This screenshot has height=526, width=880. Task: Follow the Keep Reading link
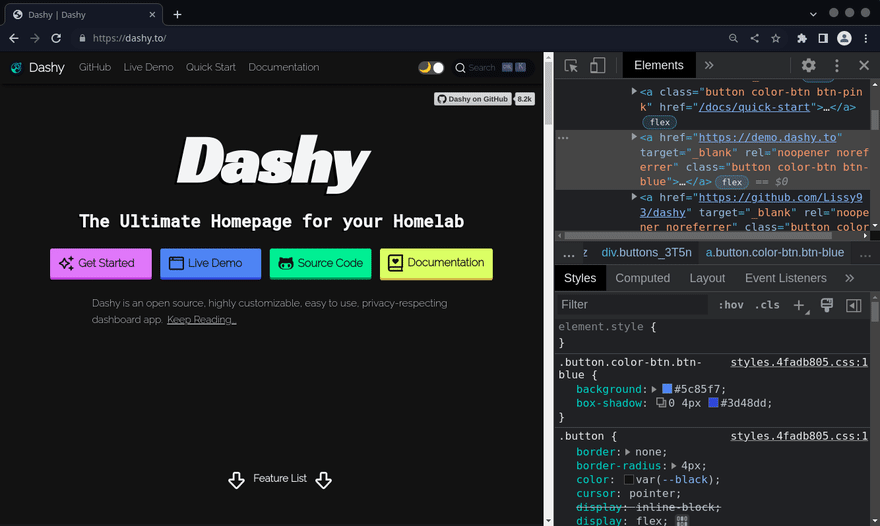201,319
